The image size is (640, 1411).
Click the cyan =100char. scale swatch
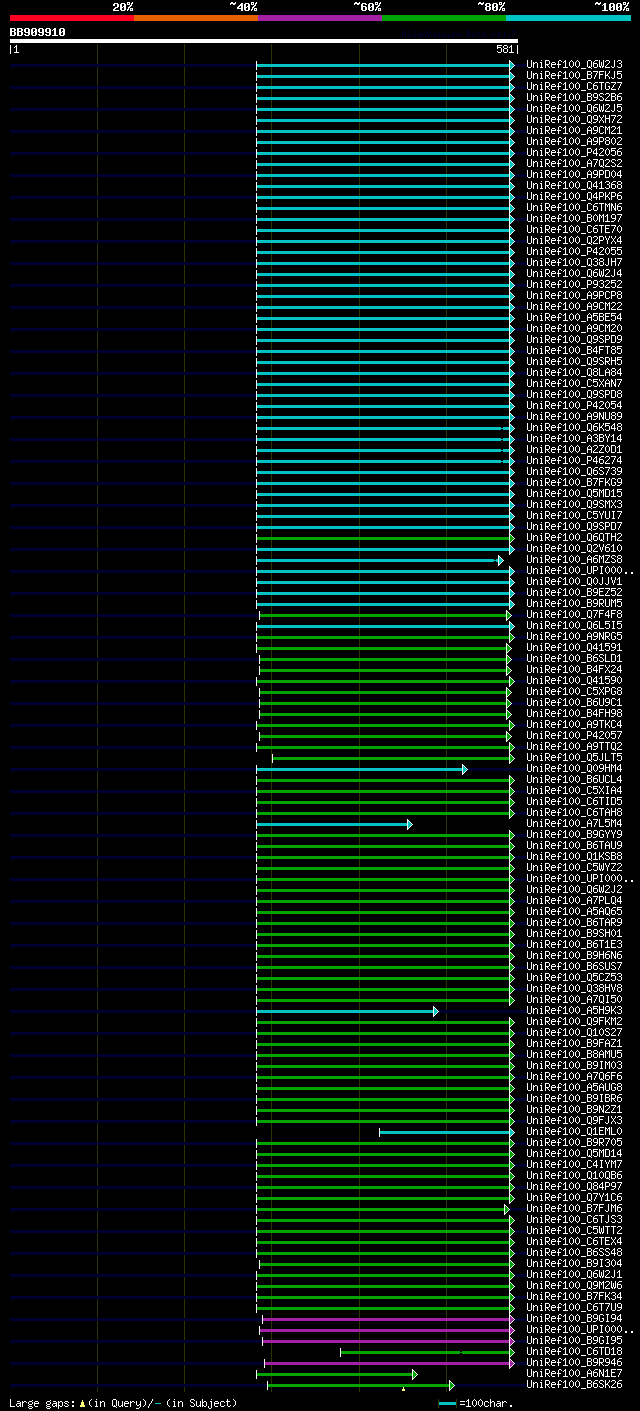(447, 1404)
